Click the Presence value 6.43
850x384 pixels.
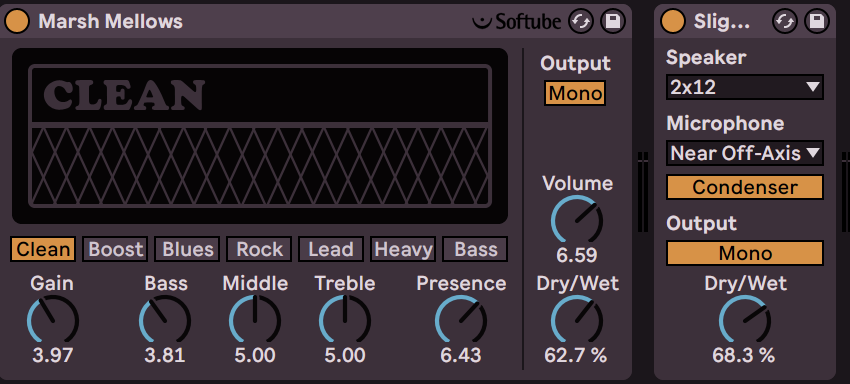[x=461, y=356]
